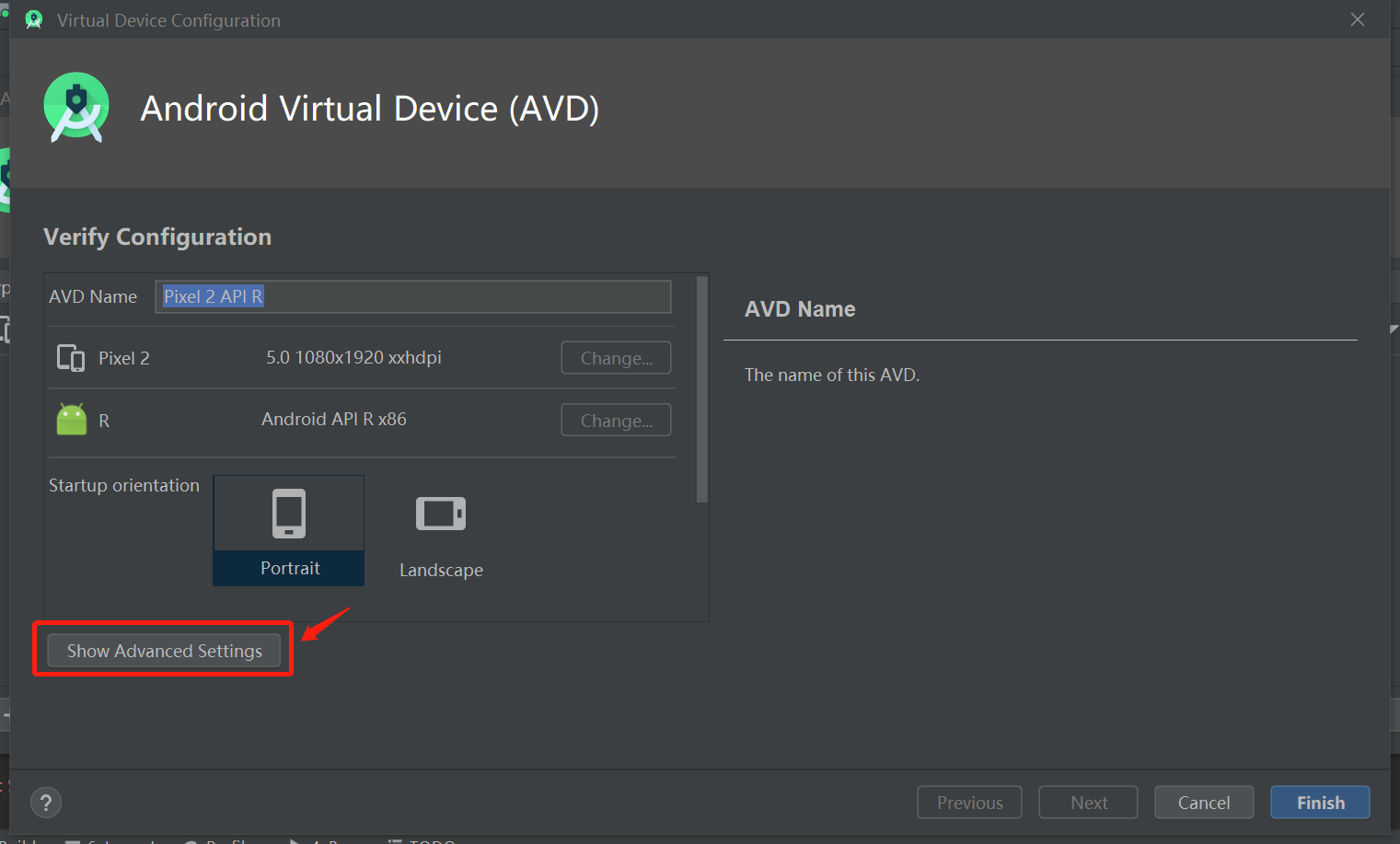Click the Portrait phone icon
1400x844 pixels.
pyautogui.click(x=289, y=513)
